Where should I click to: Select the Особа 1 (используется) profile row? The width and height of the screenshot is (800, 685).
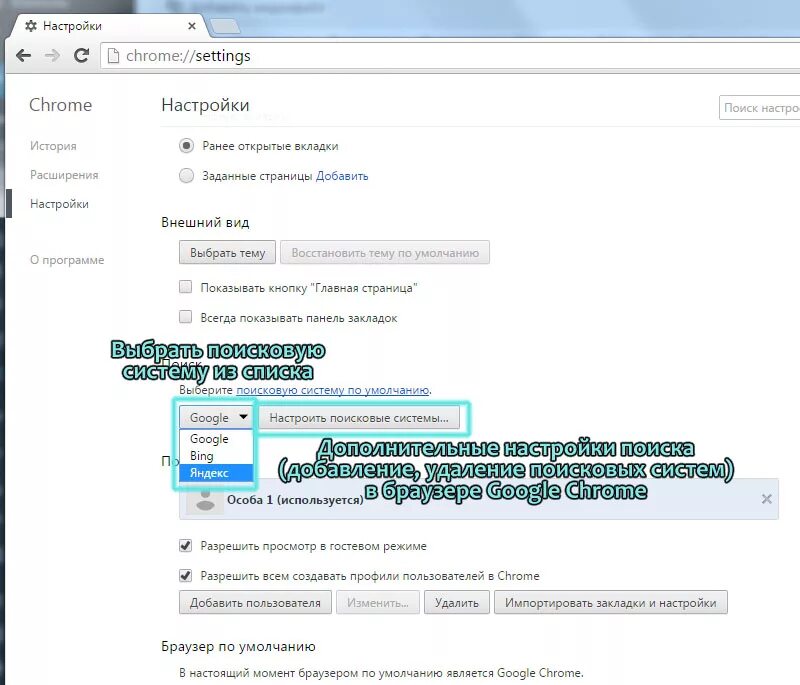click(479, 499)
